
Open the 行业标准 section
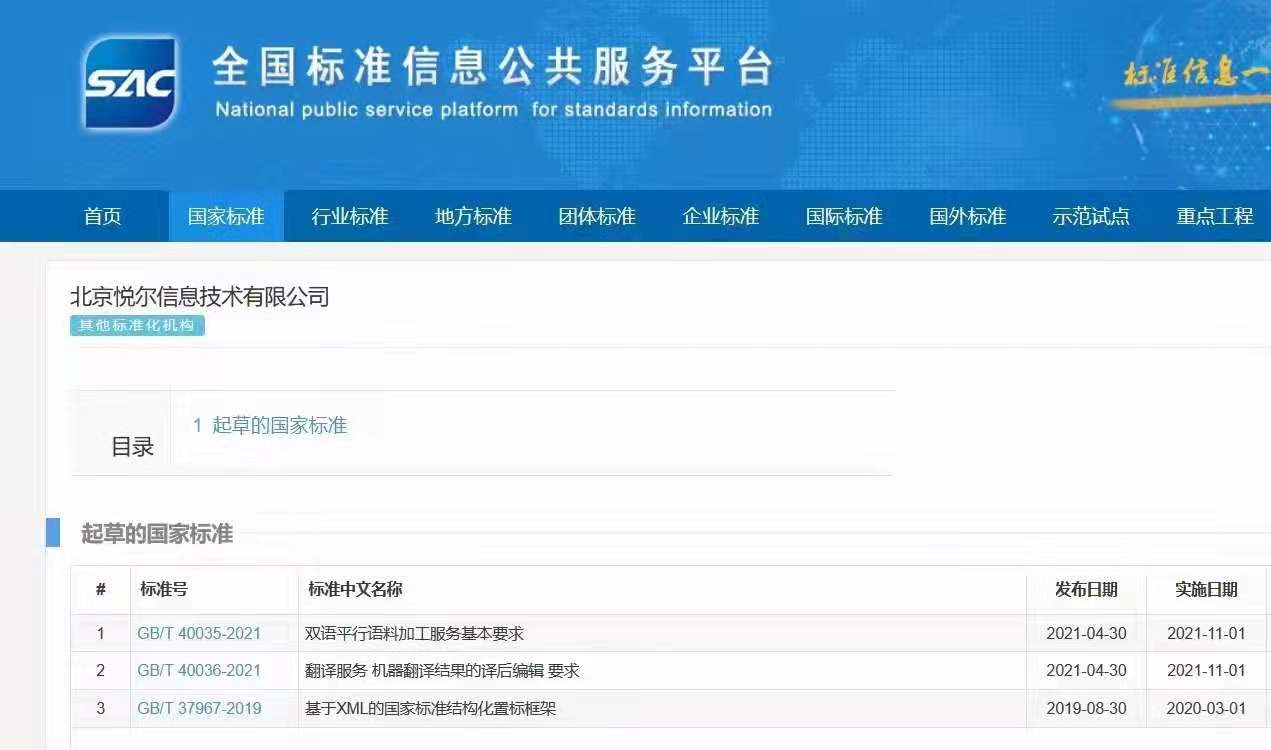pyautogui.click(x=350, y=216)
